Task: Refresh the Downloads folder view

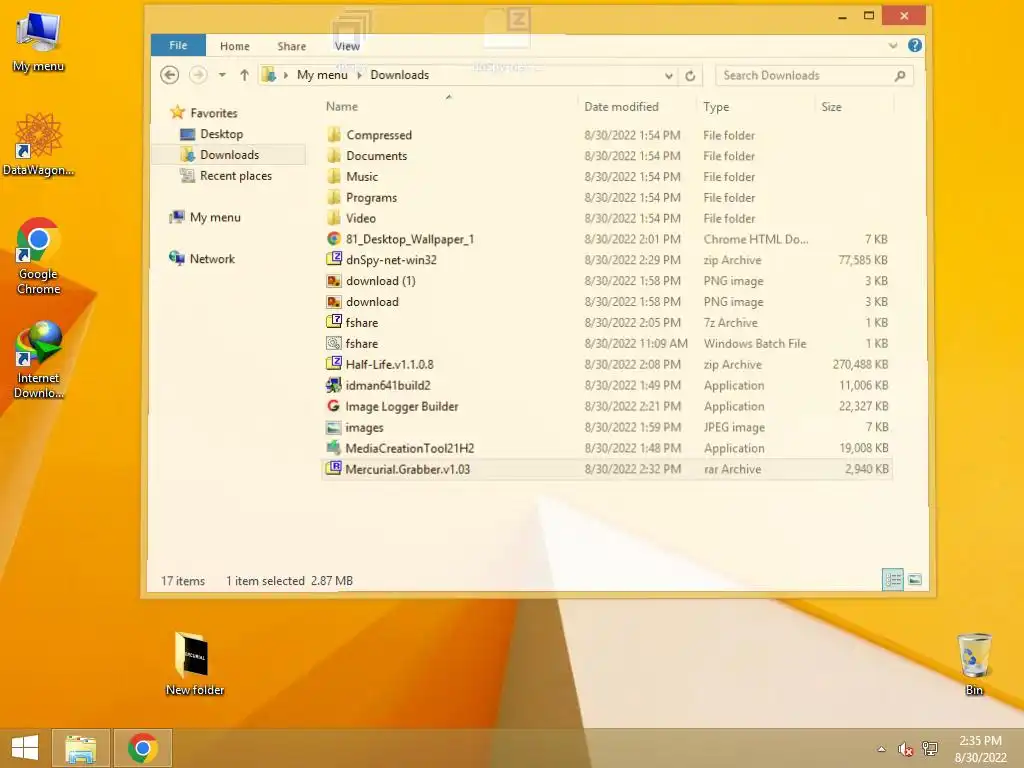Action: [690, 76]
